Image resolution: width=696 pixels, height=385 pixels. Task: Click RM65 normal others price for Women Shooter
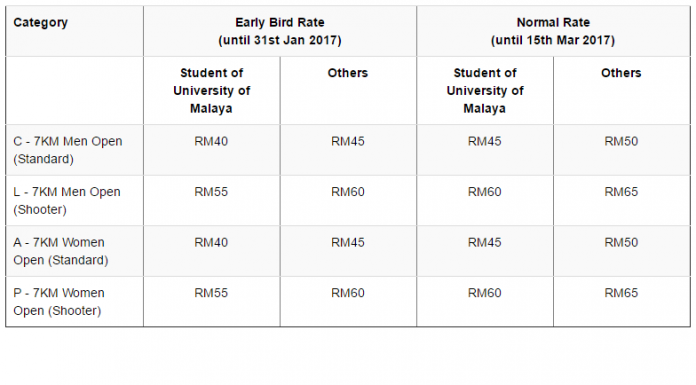pyautogui.click(x=621, y=294)
